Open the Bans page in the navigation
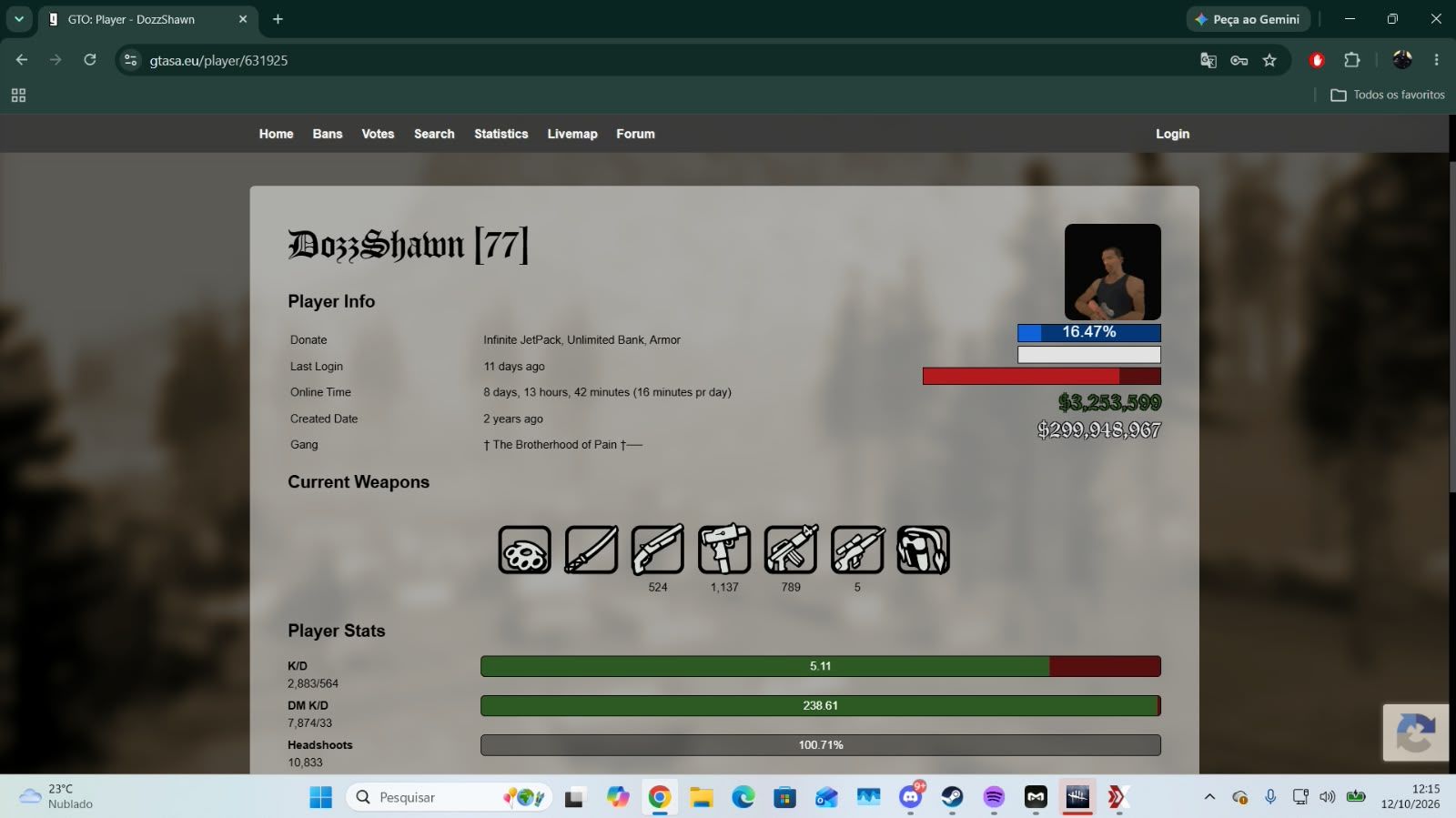 (x=328, y=134)
